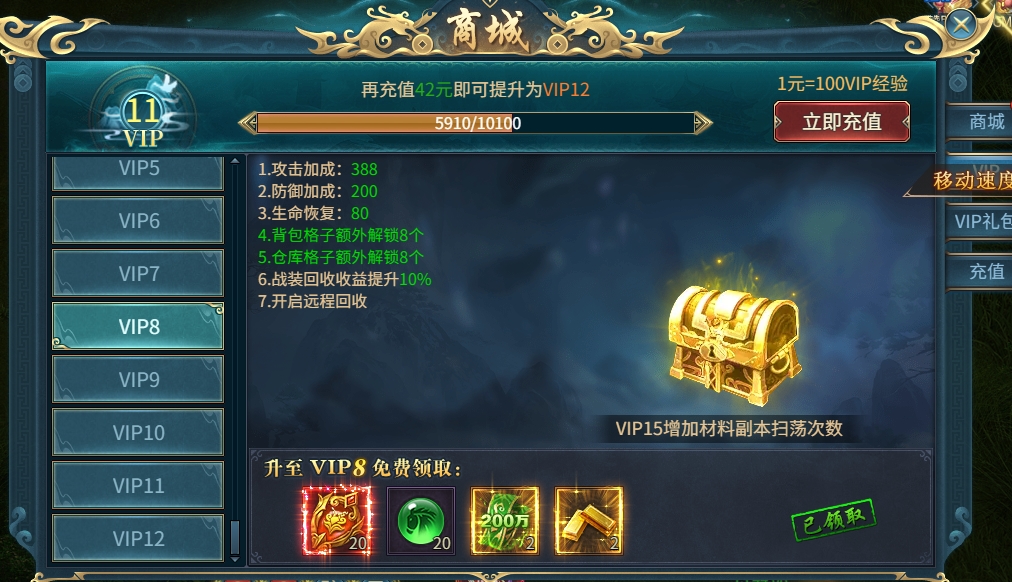Close the 商城 shop window
The image size is (1012, 582).
962,25
